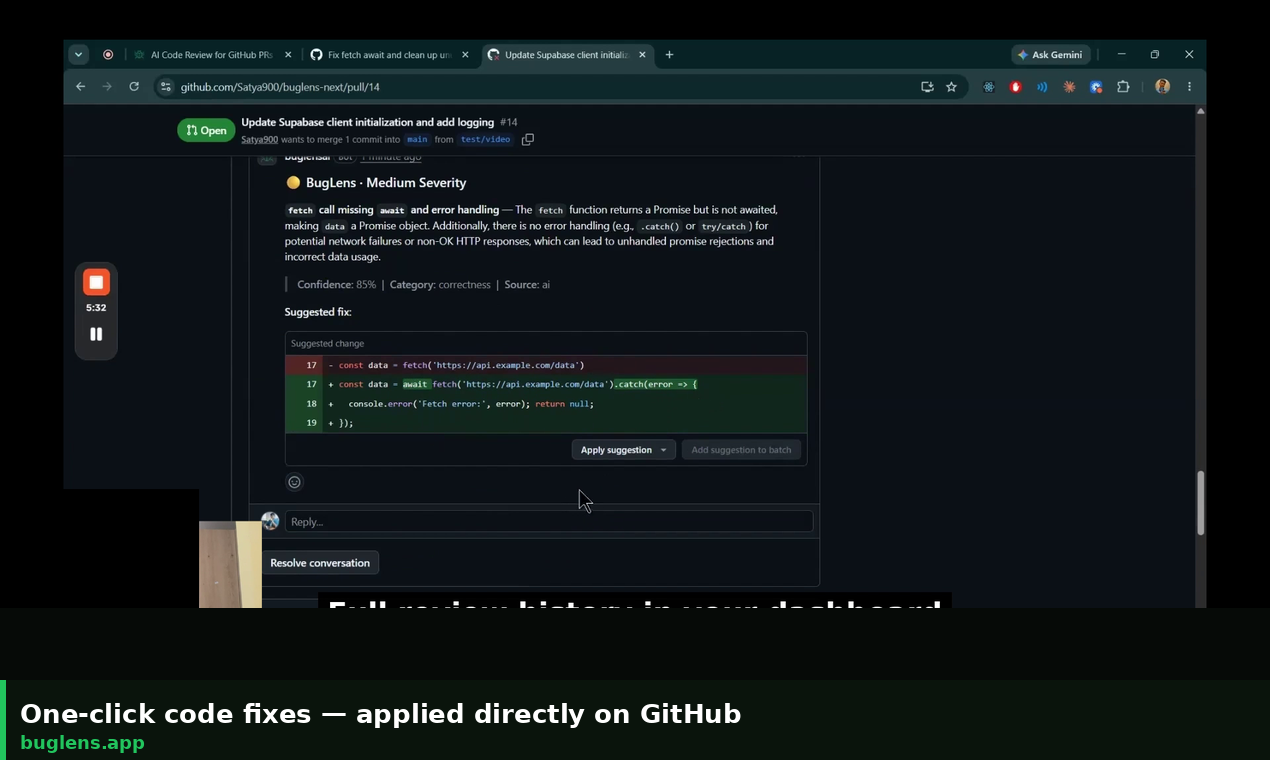1270x760 pixels.
Task: Open the tab search dropdown in Chrome
Action: 78,55
